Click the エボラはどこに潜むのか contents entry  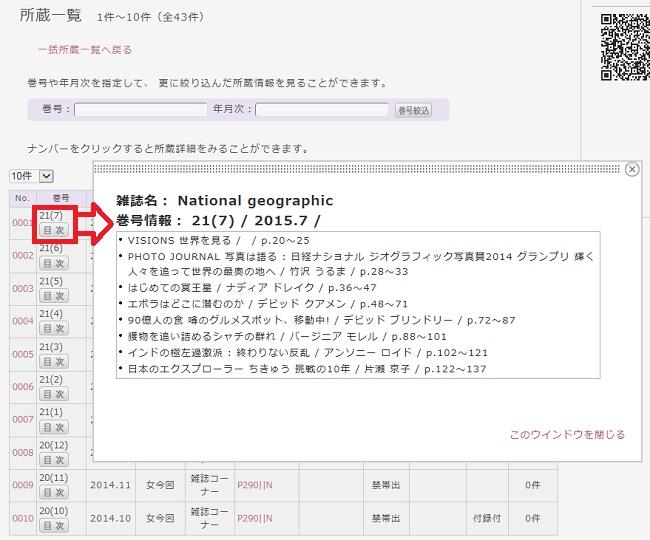pos(268,304)
